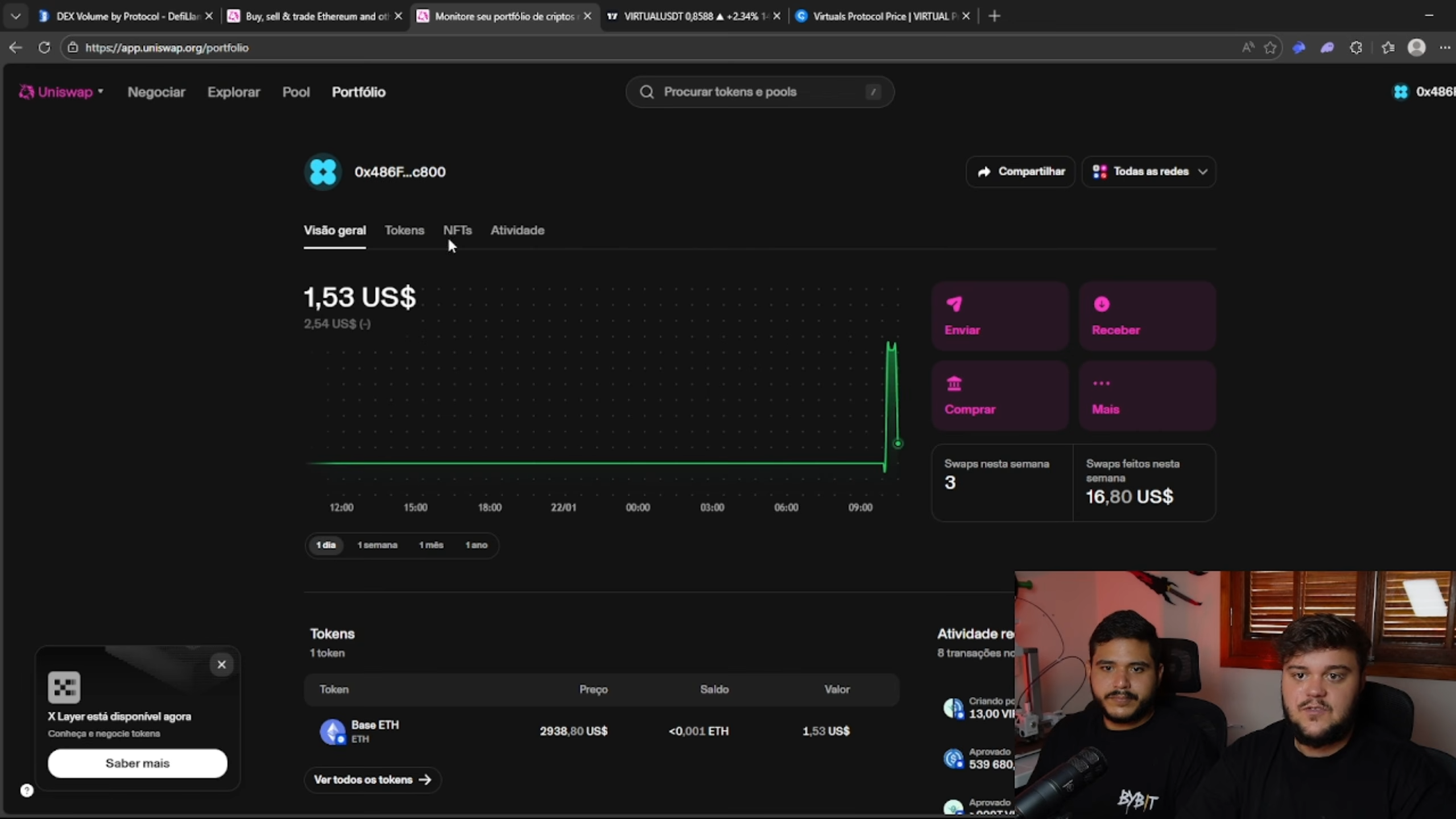Switch to the Visão geral tab

pyautogui.click(x=334, y=230)
